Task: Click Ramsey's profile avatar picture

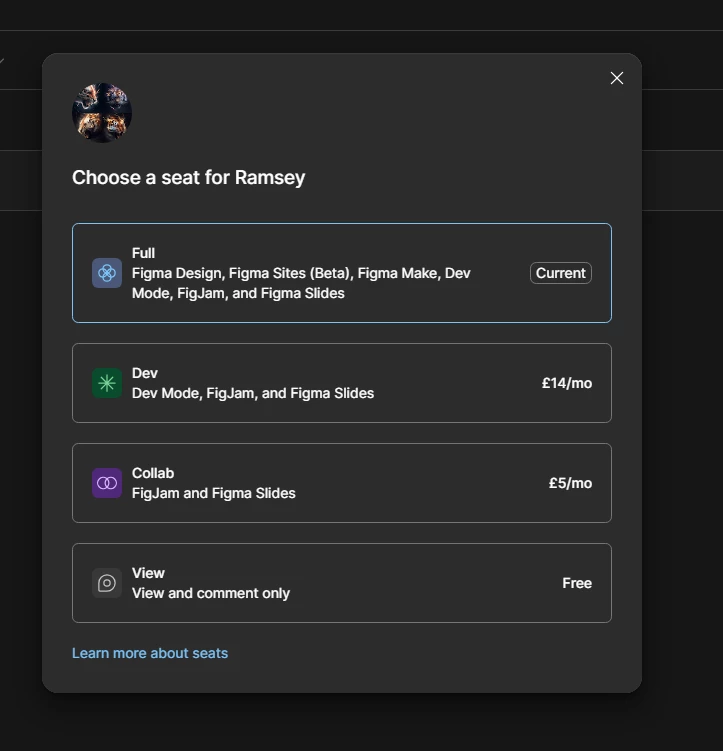Action: (102, 113)
